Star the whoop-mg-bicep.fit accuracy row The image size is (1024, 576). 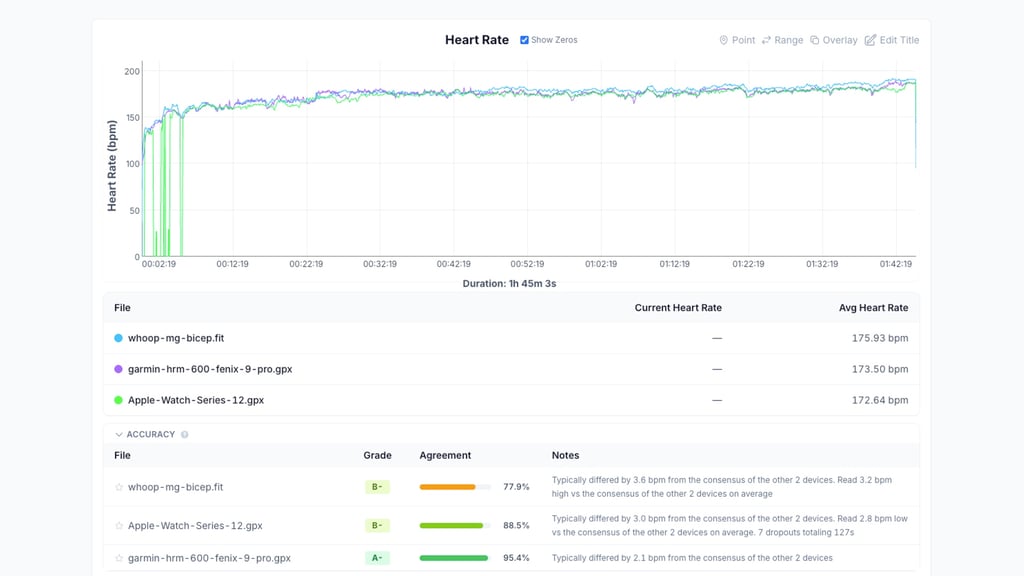click(x=119, y=487)
